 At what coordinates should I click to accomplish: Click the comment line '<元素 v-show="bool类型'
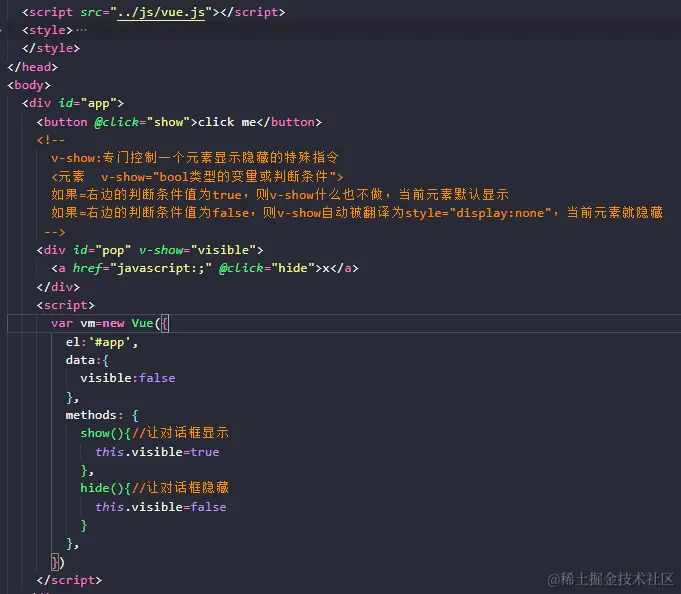pos(197,176)
